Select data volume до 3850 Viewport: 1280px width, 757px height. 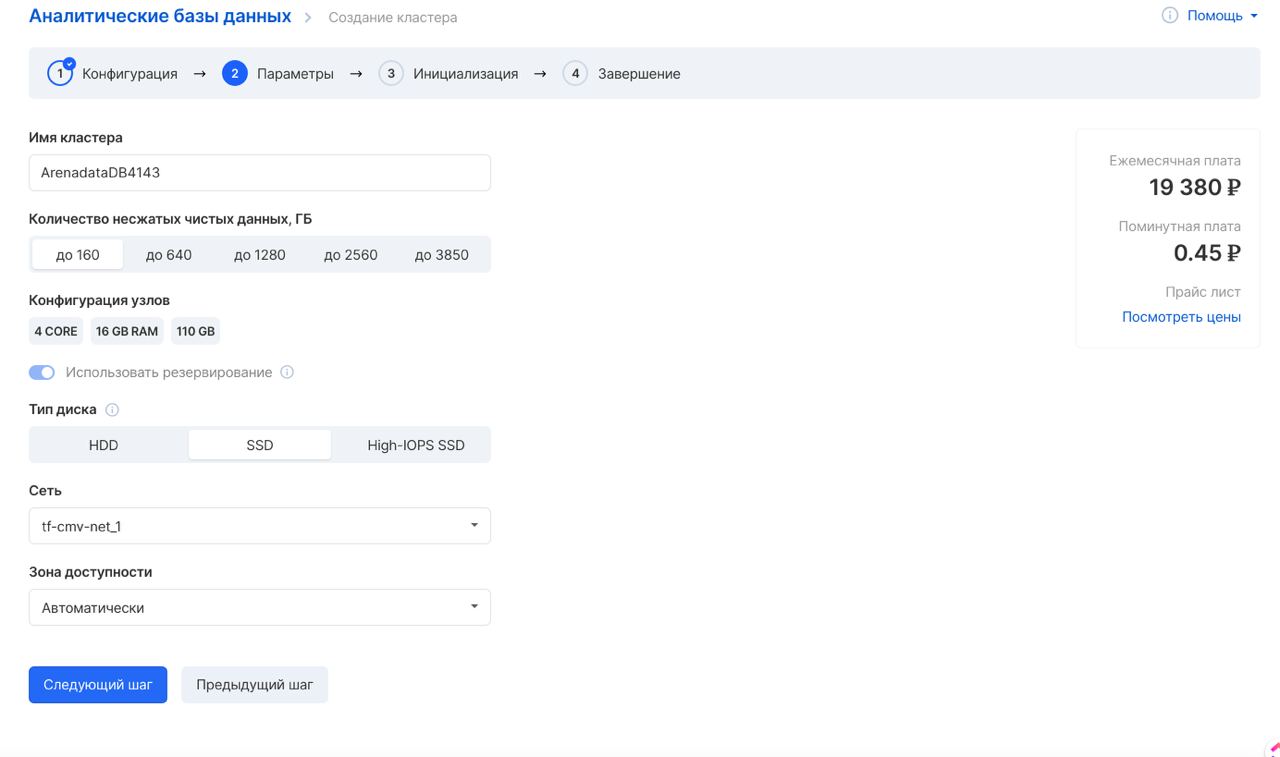[442, 255]
